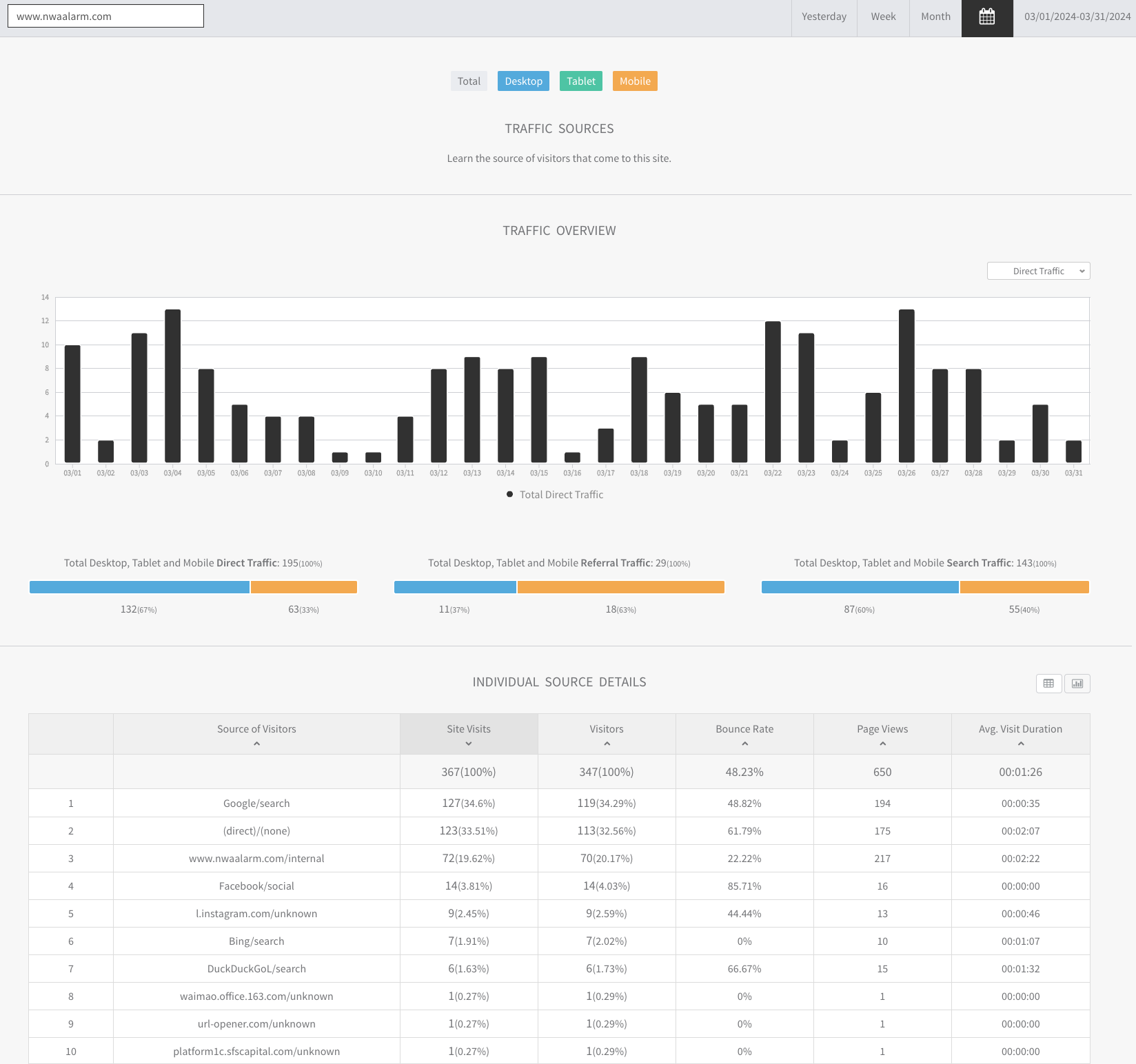Sort by Page Views arrow
This screenshot has height=1064, width=1136.
click(882, 744)
